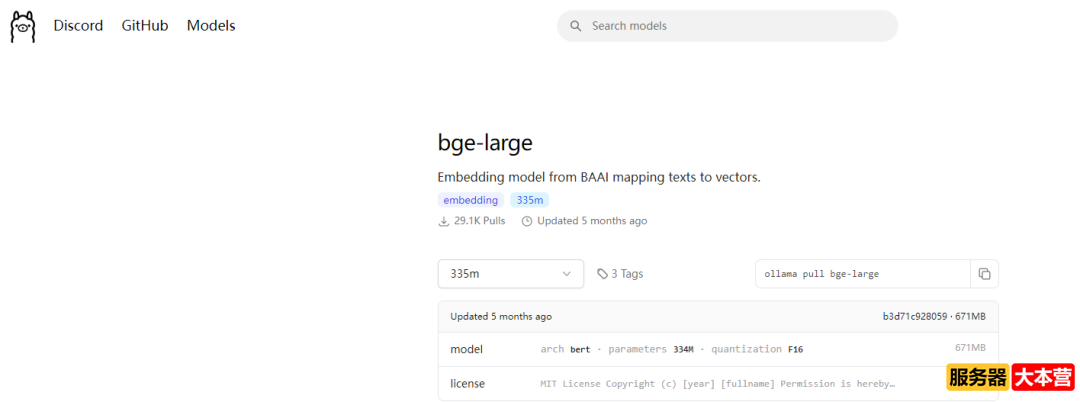Click the bge-large title heading
The width and height of the screenshot is (1080, 402).
click(485, 142)
